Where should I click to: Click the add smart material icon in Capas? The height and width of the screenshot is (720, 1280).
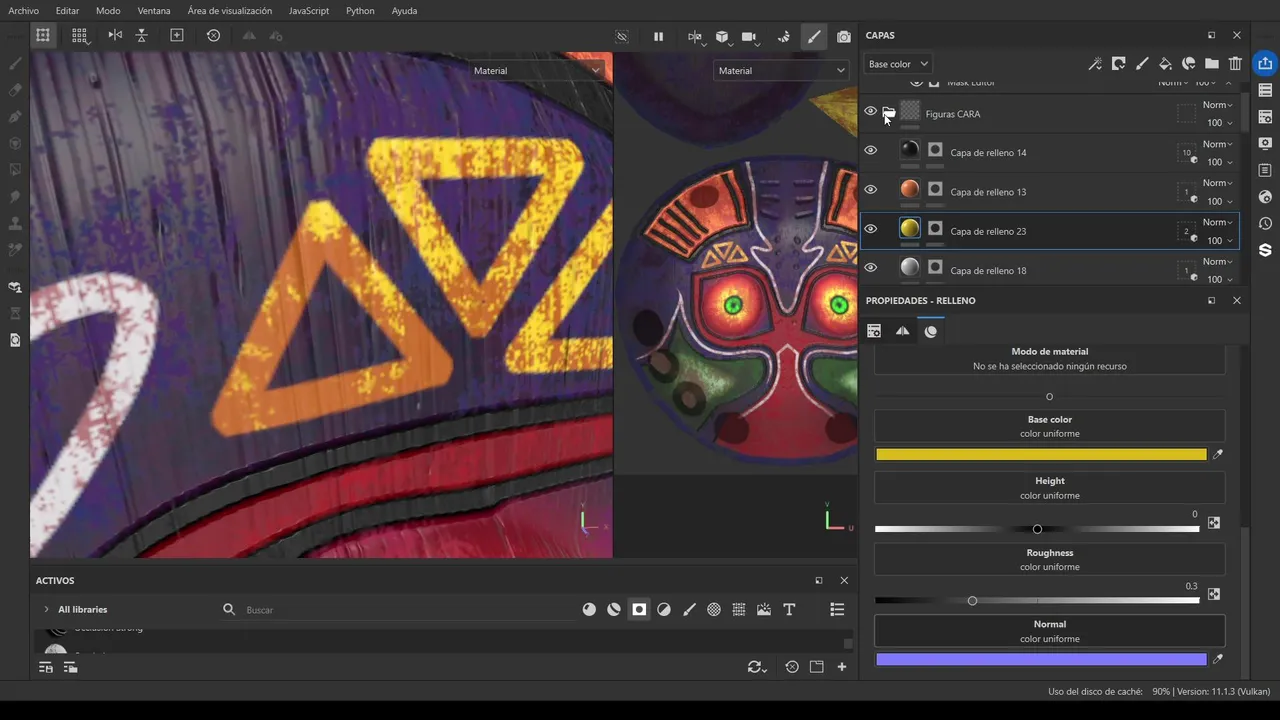pos(1188,64)
